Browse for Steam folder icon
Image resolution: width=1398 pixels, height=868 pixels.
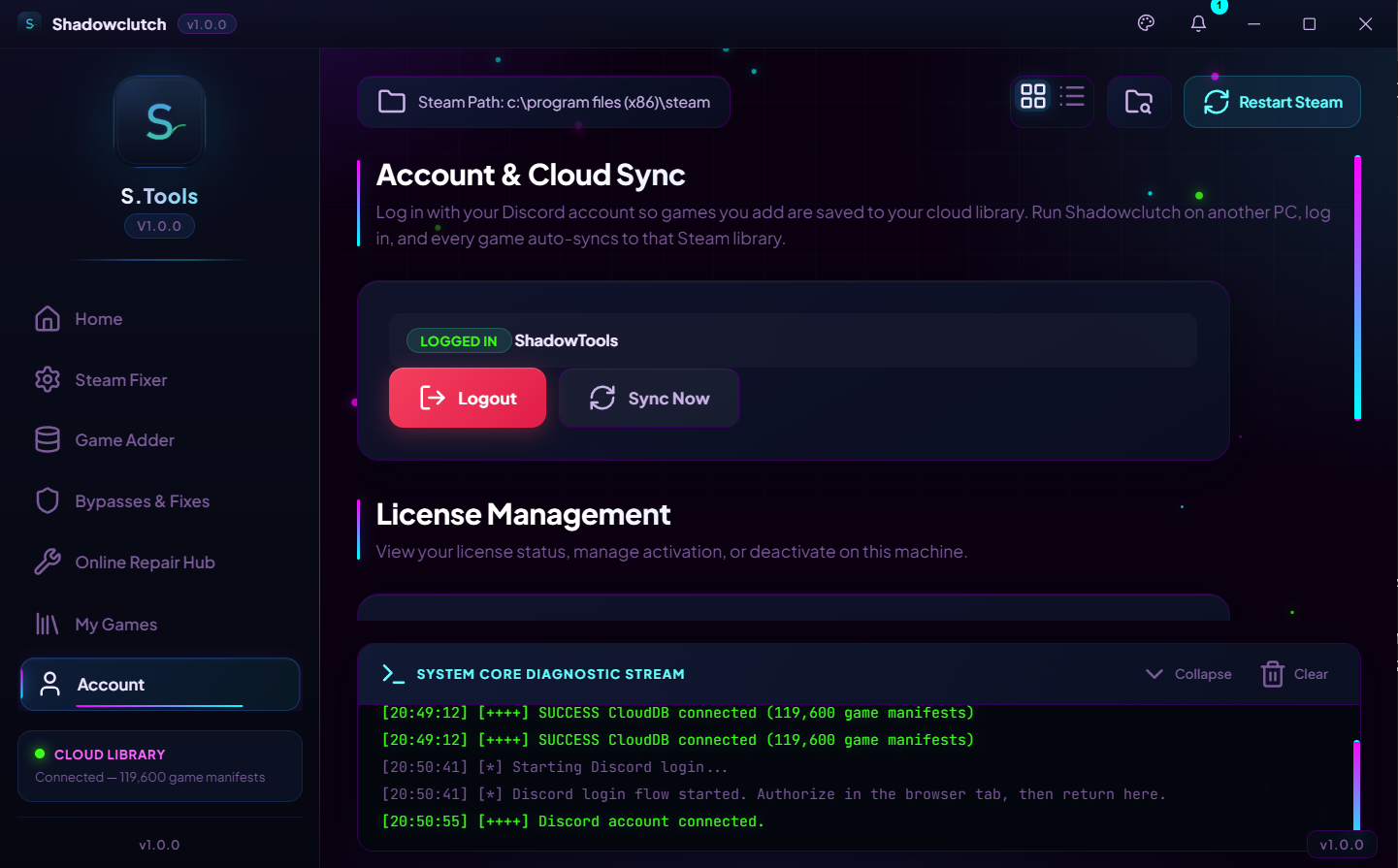(1139, 102)
